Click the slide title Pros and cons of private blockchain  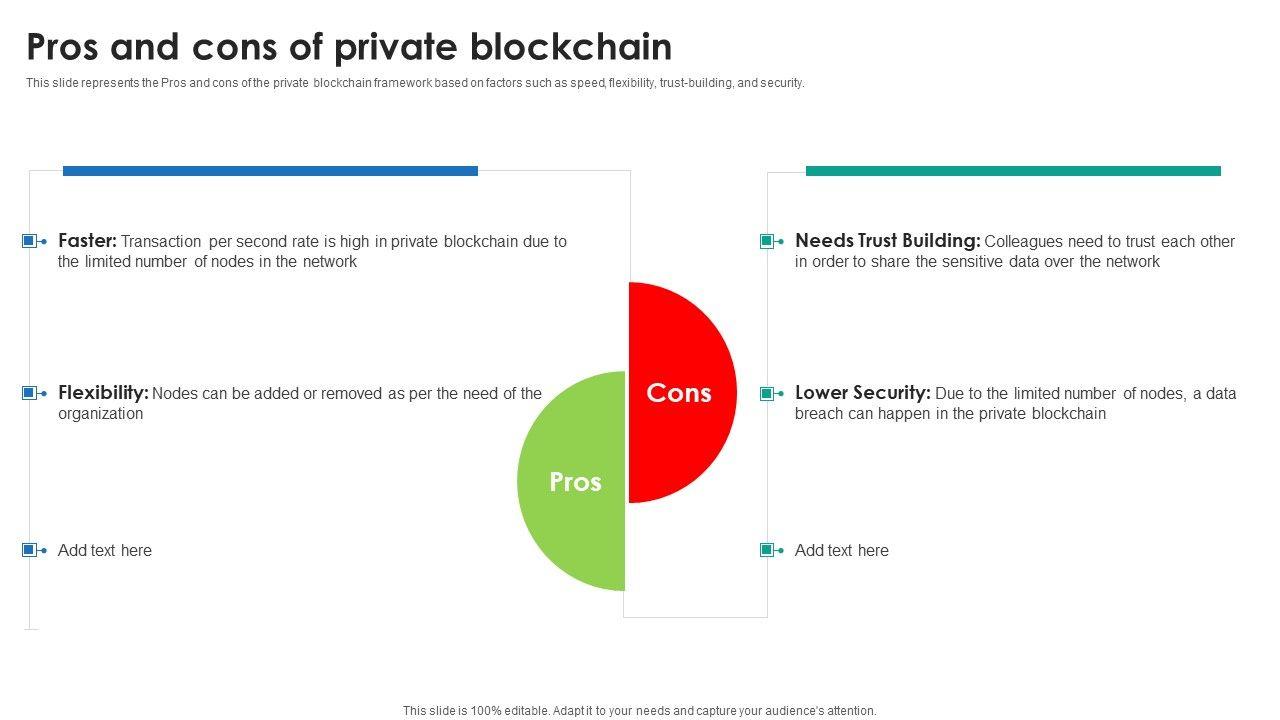coord(349,47)
